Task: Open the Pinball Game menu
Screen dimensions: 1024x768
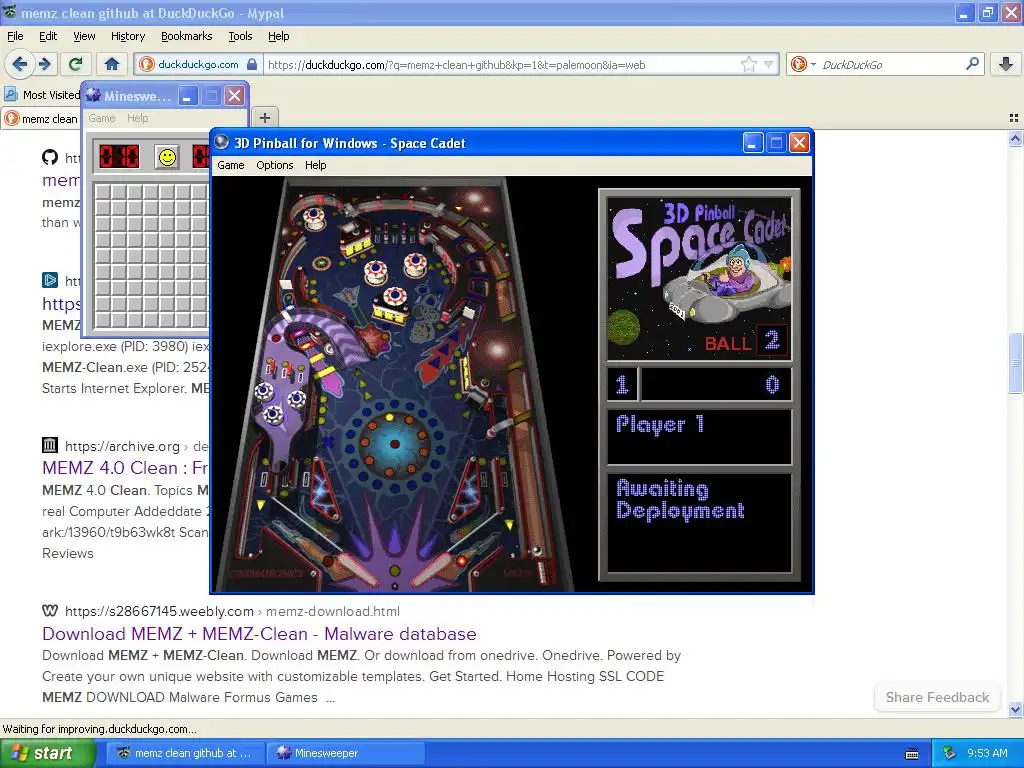Action: pos(231,165)
